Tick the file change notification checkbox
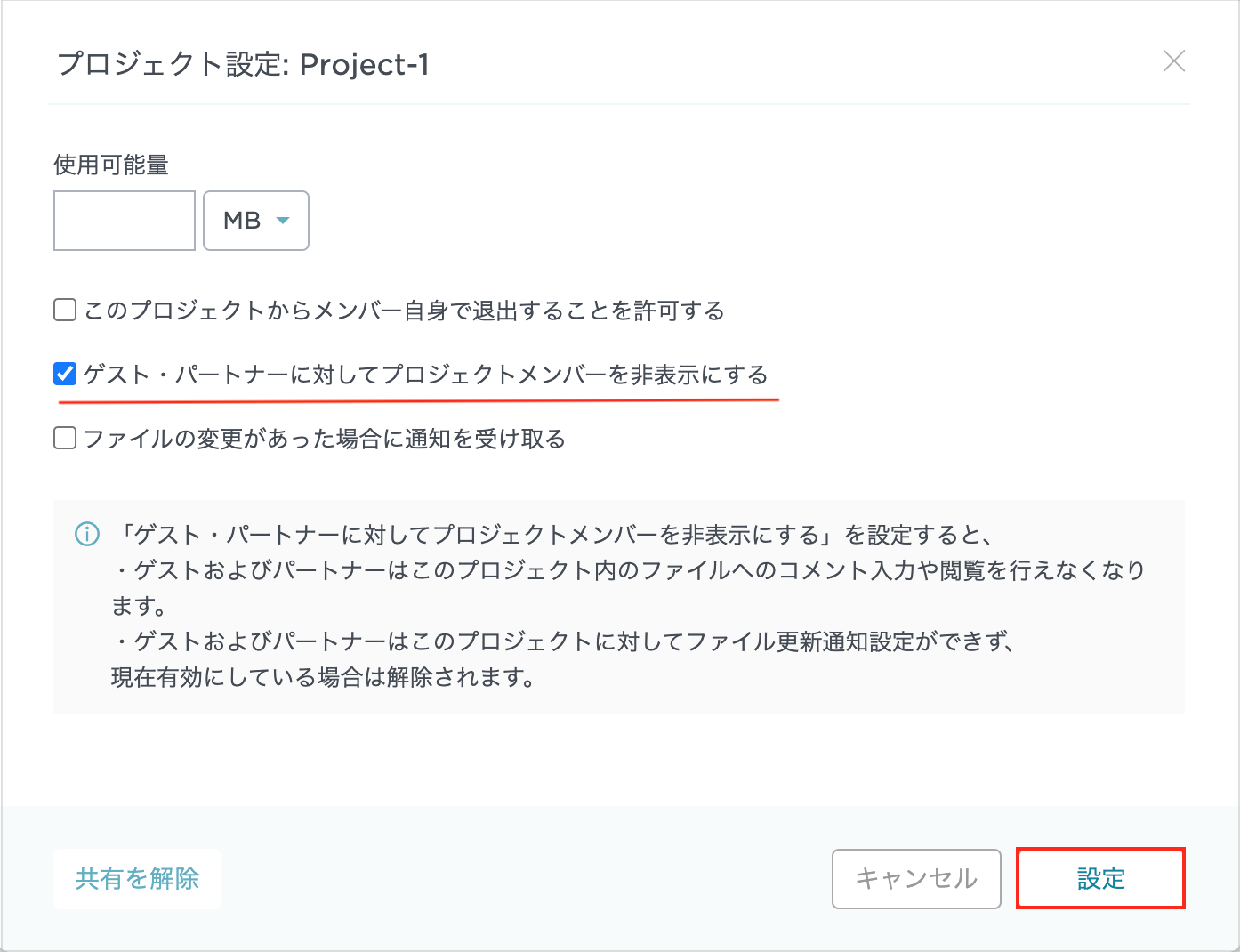The image size is (1240, 952). coord(65,439)
